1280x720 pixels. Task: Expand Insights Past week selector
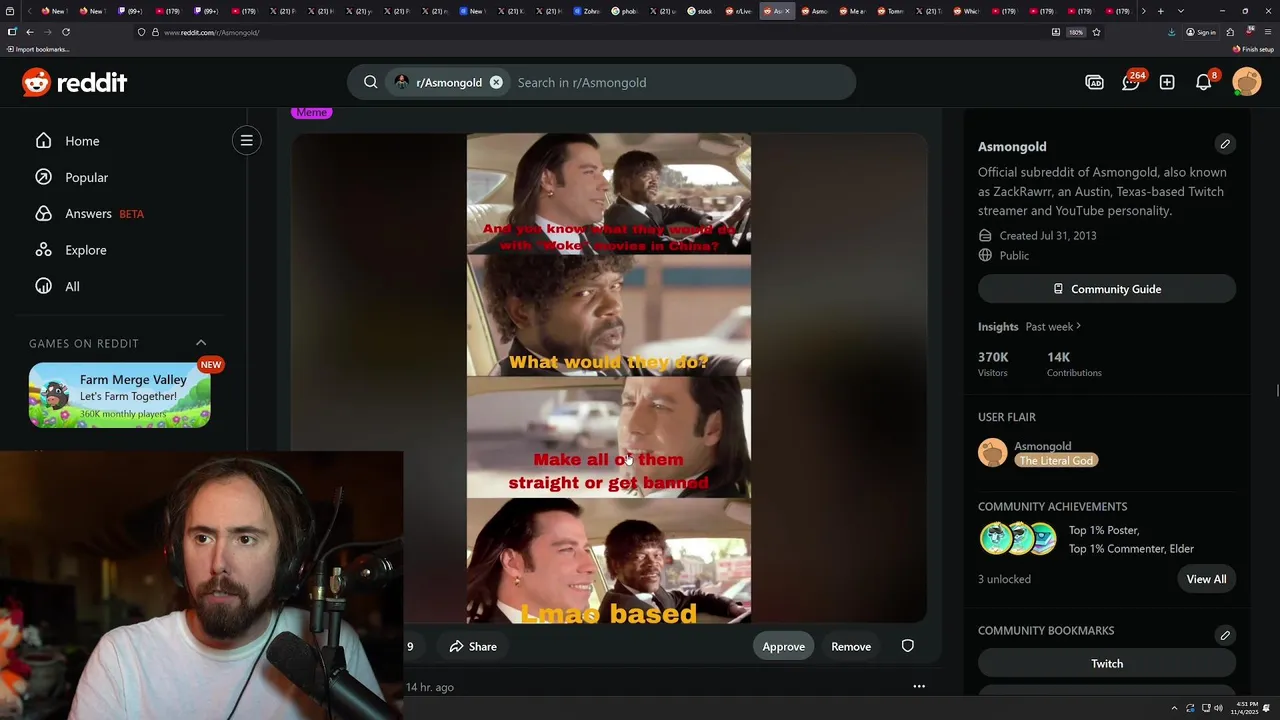point(1053,326)
